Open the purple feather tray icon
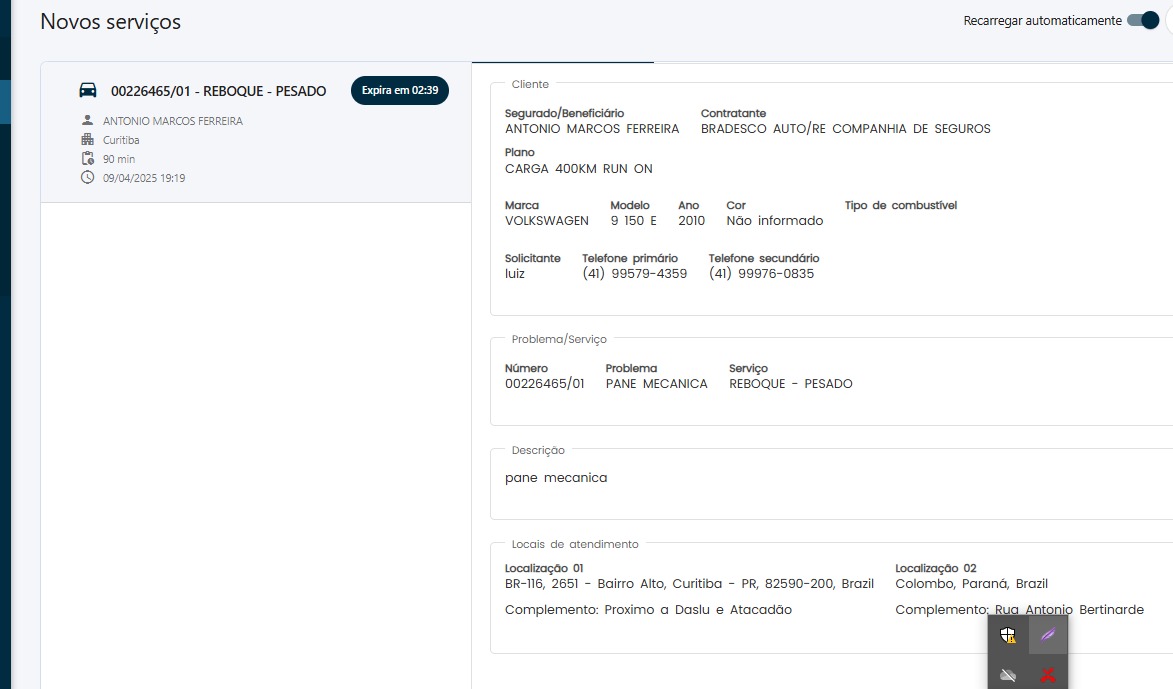Screen dimensions: 1173x689 [1048, 635]
